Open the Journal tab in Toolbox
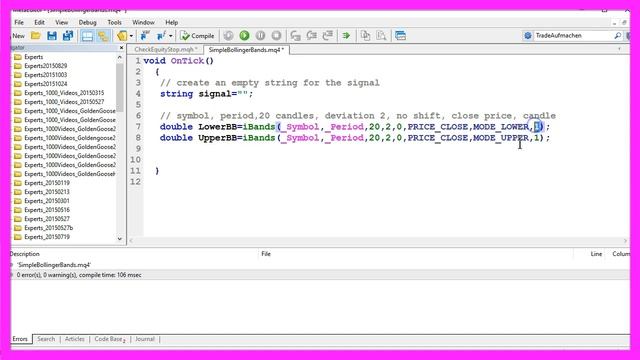Image resolution: width=640 pixels, height=360 pixels. point(145,339)
